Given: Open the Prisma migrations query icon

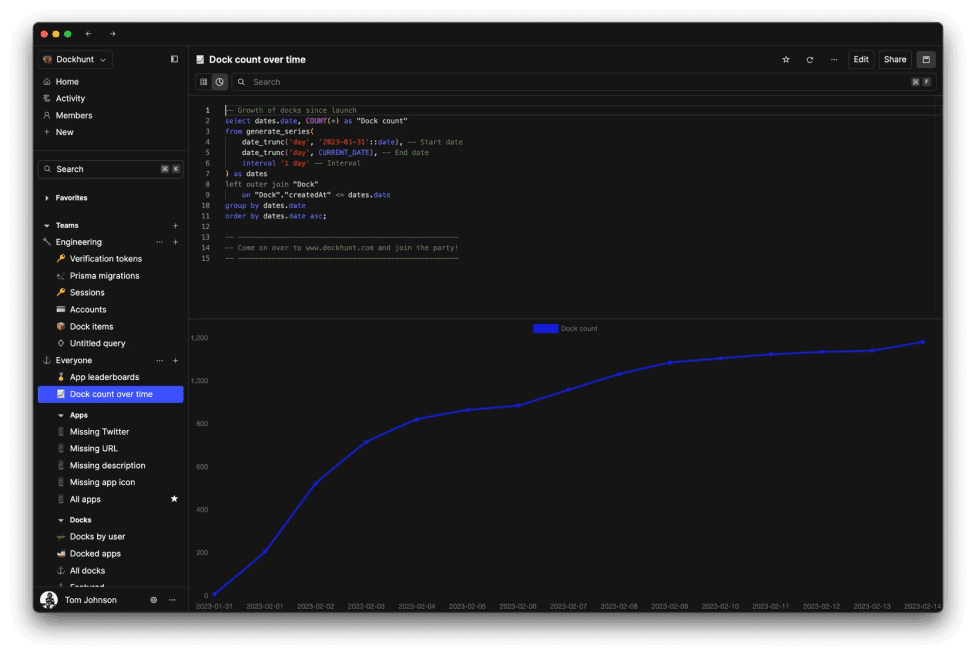Looking at the screenshot, I should pos(59,275).
